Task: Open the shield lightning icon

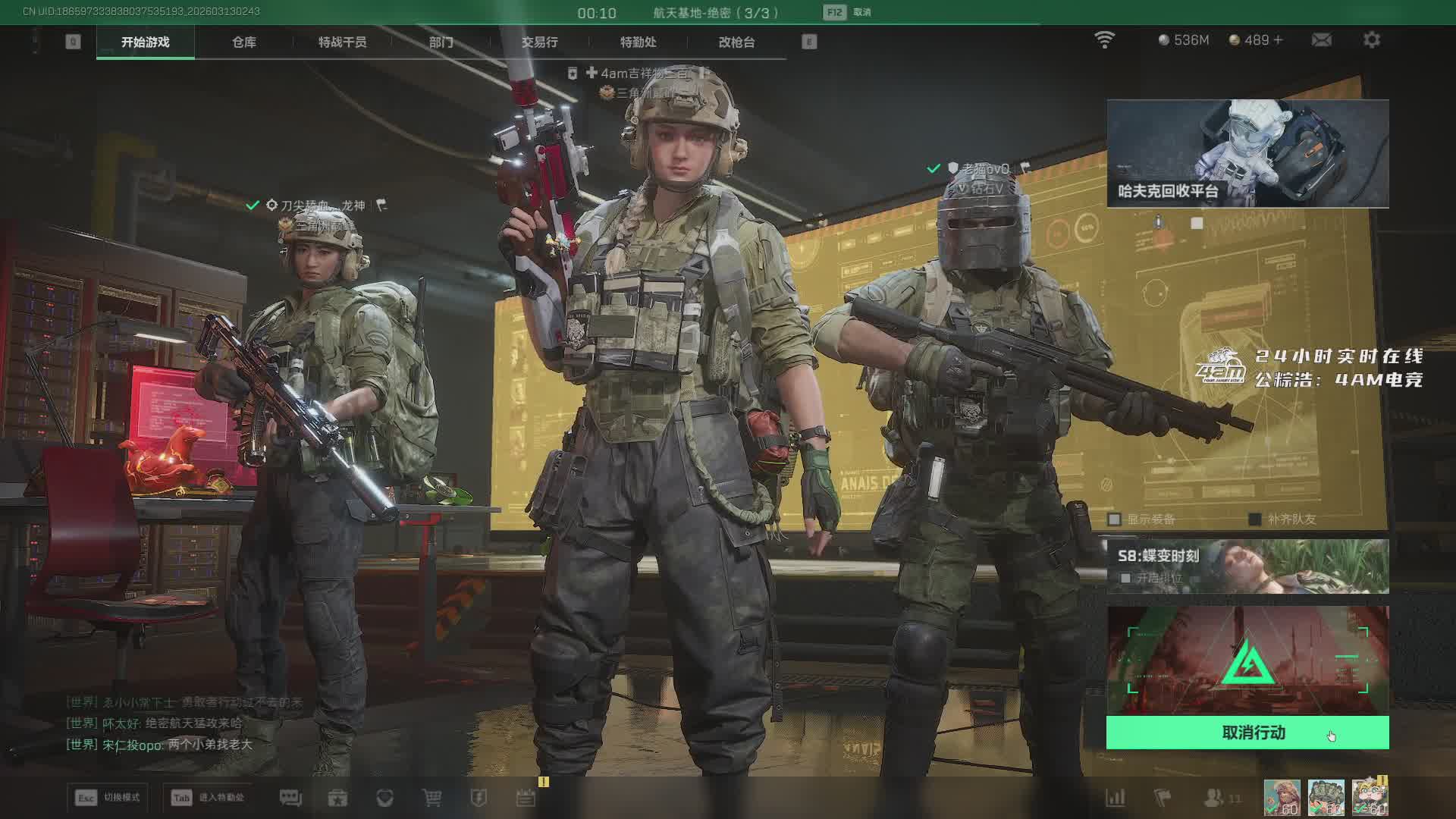Action: point(479,798)
